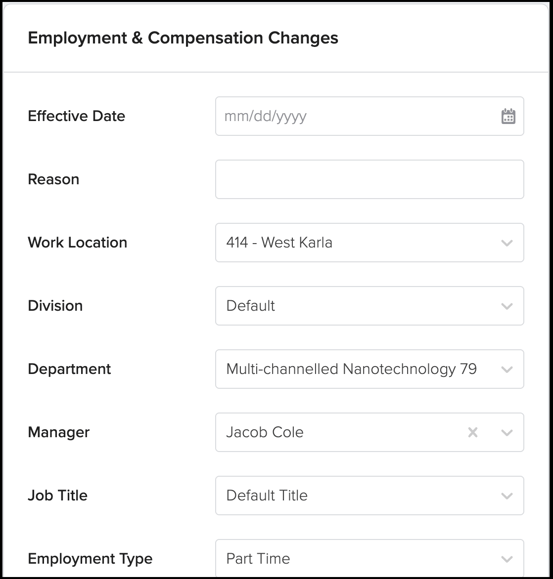This screenshot has height=579, width=553.
Task: Click the Effective Date label
Action: click(76, 116)
